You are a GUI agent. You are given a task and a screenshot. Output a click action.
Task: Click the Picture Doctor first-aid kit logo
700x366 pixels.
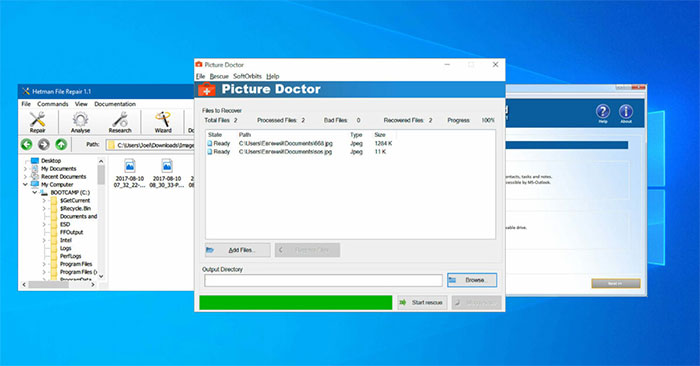pos(207,89)
